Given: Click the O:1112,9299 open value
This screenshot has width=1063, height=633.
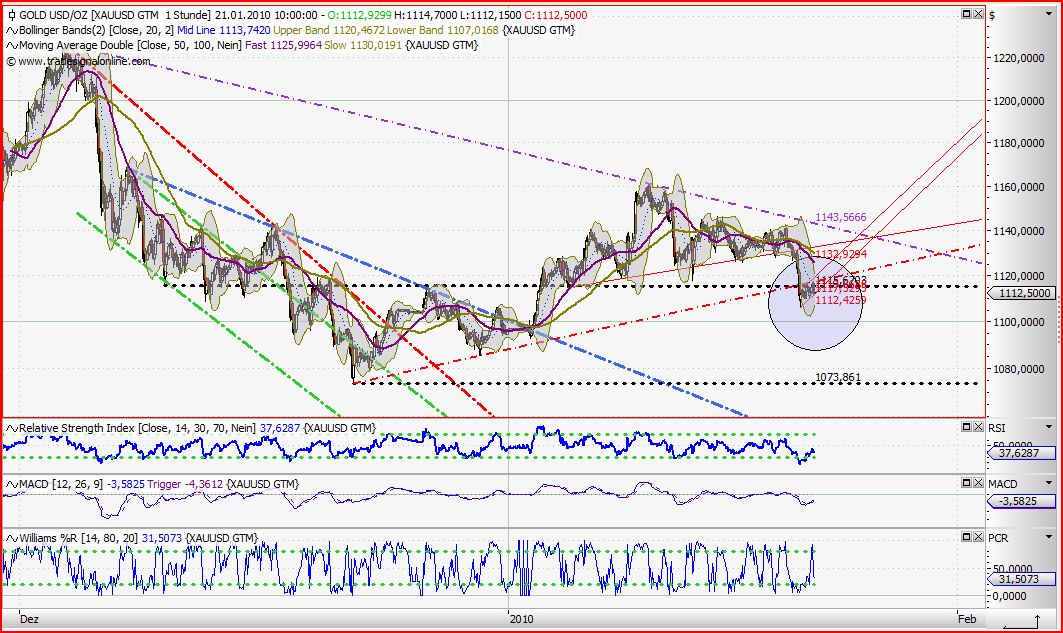Looking at the screenshot, I should pos(359,15).
